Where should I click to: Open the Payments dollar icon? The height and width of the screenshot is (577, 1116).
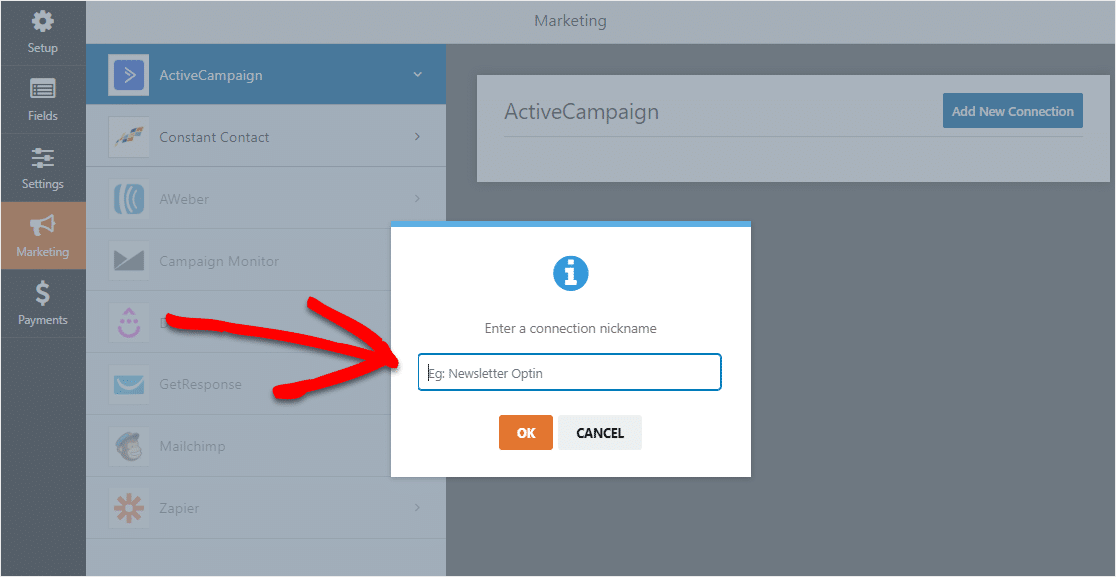click(x=43, y=293)
